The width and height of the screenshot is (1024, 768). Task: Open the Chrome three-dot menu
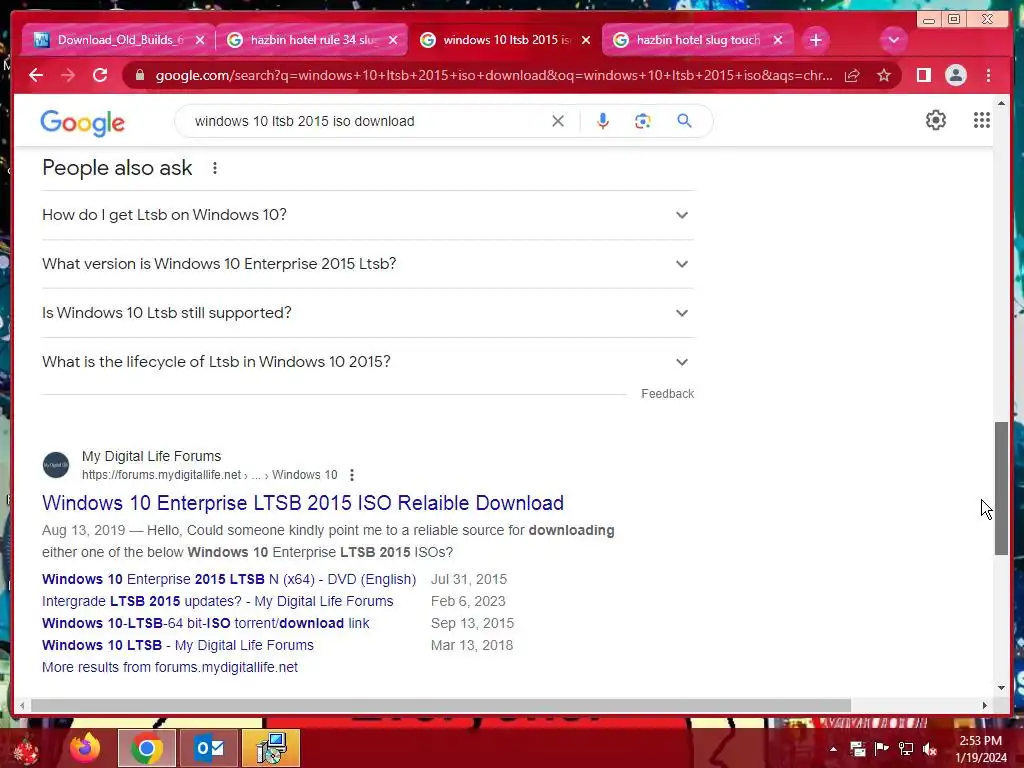tap(989, 75)
